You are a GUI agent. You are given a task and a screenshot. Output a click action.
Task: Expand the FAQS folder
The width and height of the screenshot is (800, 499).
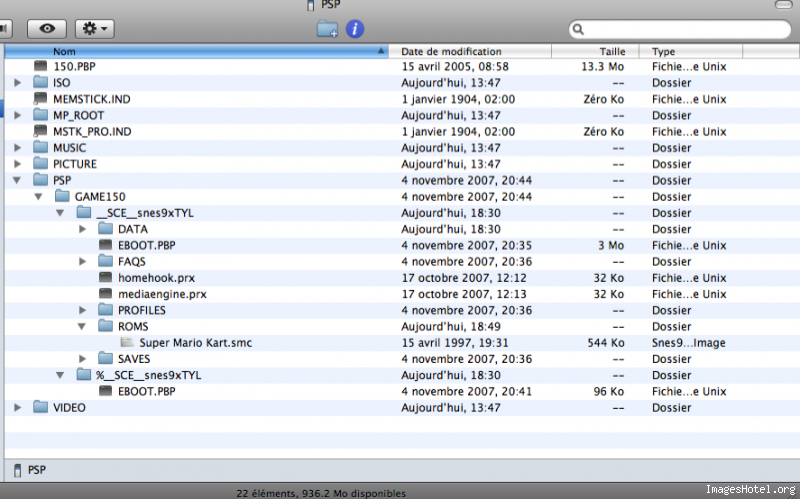pyautogui.click(x=82, y=262)
